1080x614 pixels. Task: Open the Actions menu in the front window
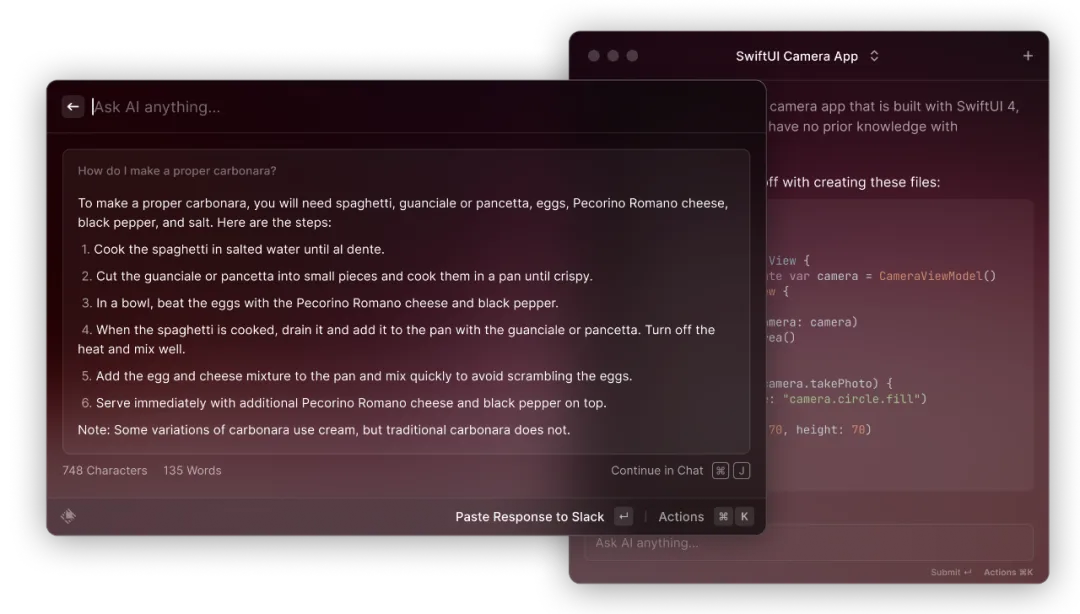tap(681, 517)
